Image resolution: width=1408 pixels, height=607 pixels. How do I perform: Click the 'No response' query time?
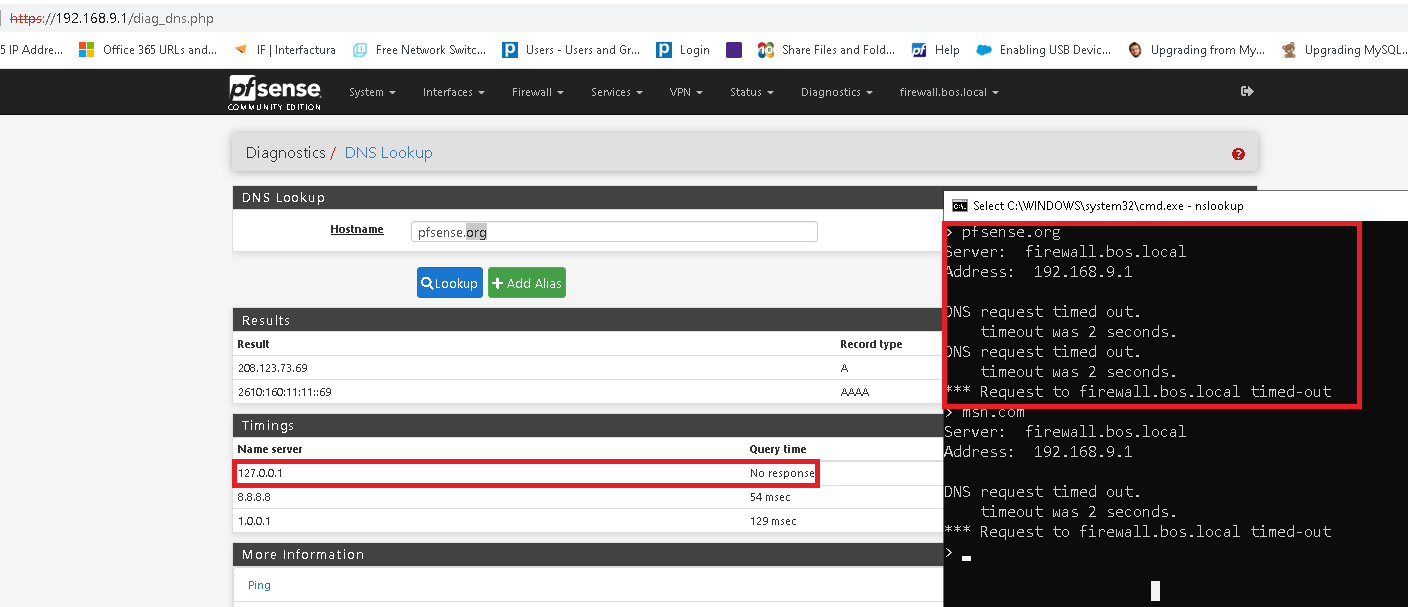click(782, 473)
